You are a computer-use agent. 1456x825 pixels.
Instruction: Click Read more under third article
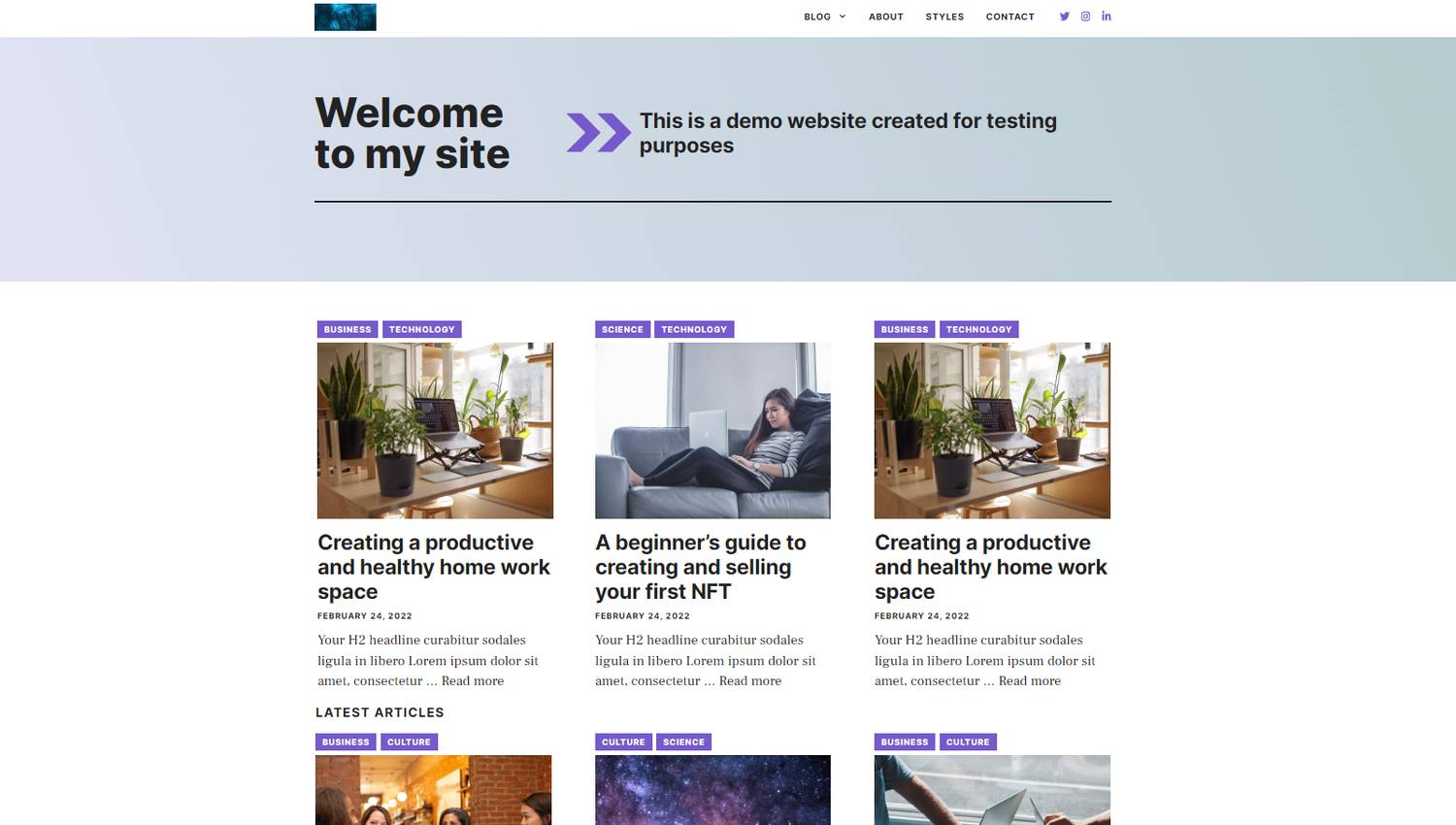click(1030, 681)
